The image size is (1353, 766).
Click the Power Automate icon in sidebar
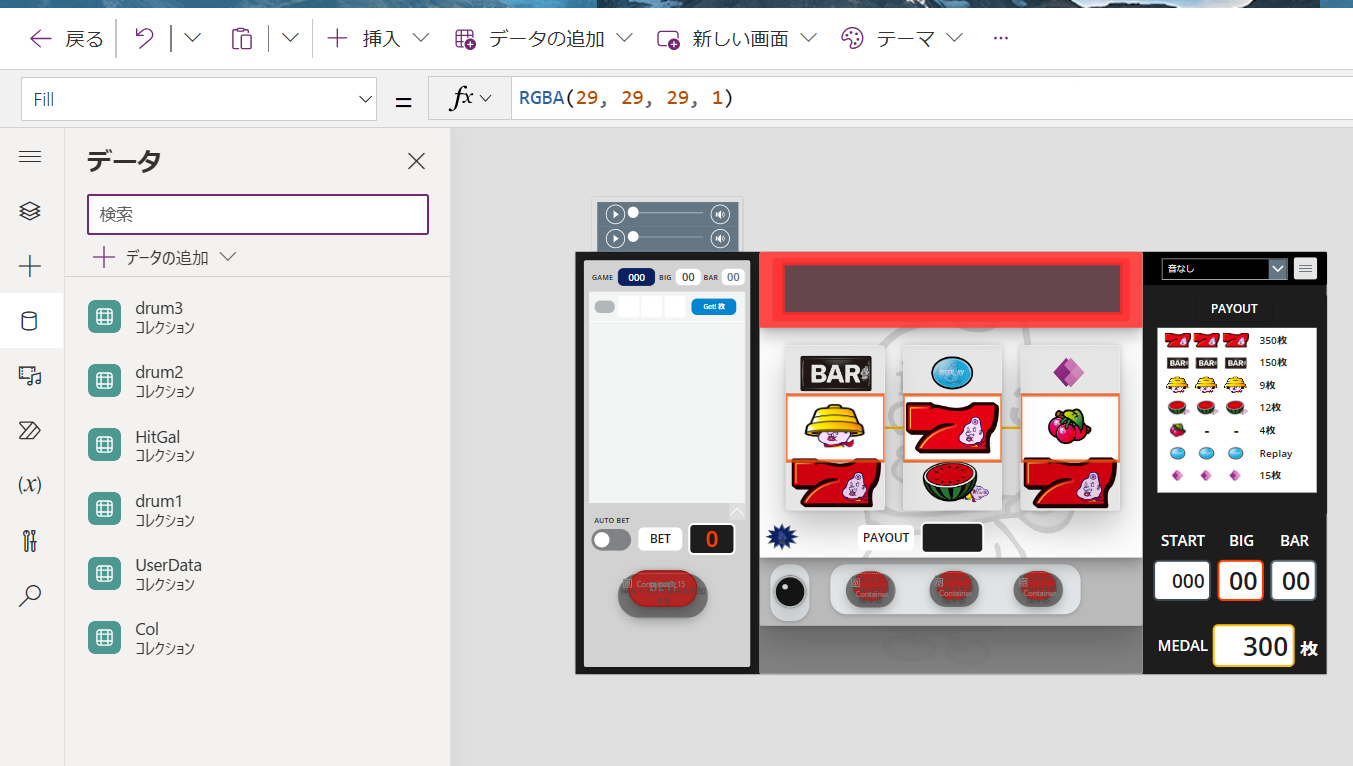pyautogui.click(x=30, y=430)
